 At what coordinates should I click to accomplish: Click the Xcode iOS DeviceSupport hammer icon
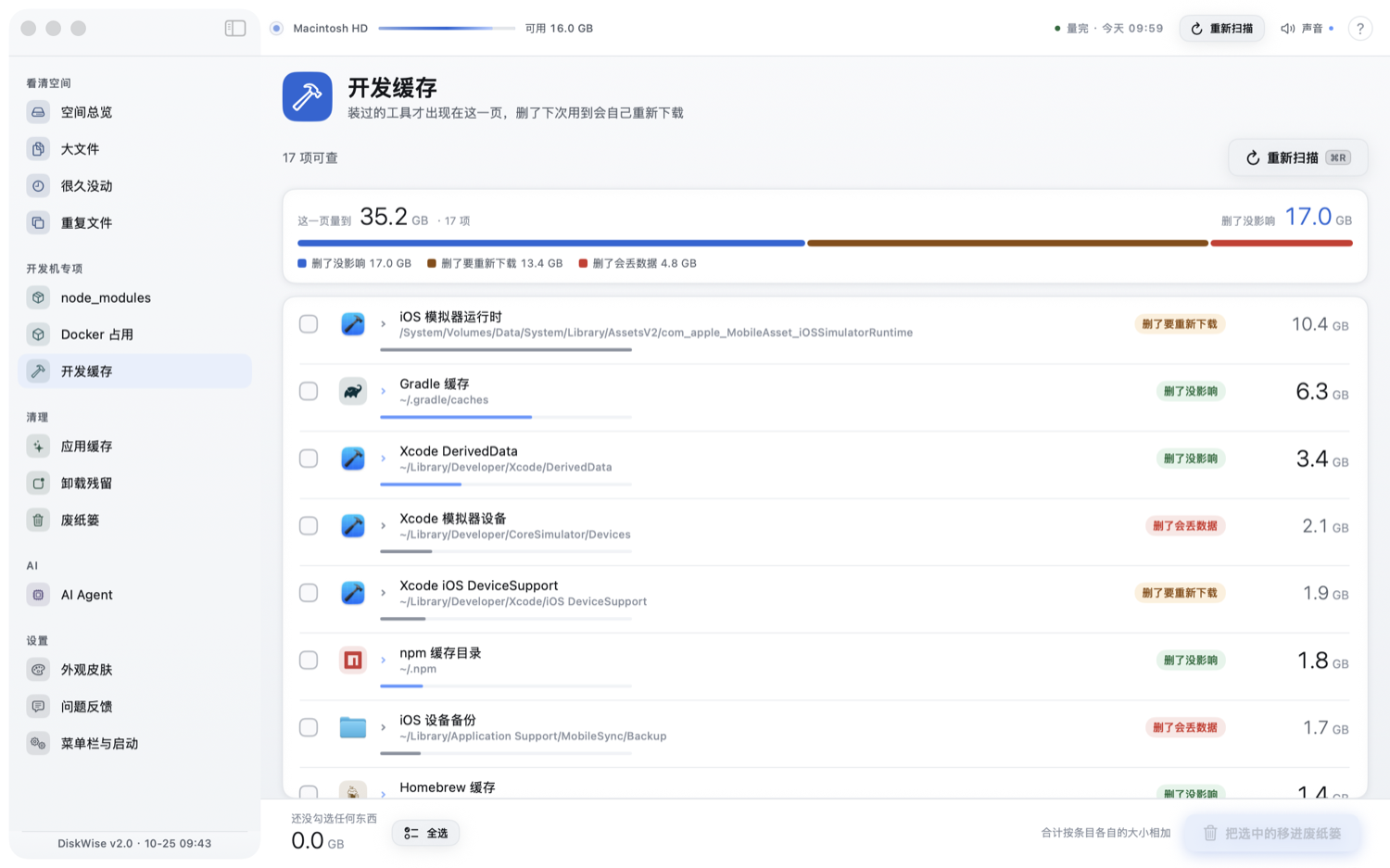coord(353,593)
